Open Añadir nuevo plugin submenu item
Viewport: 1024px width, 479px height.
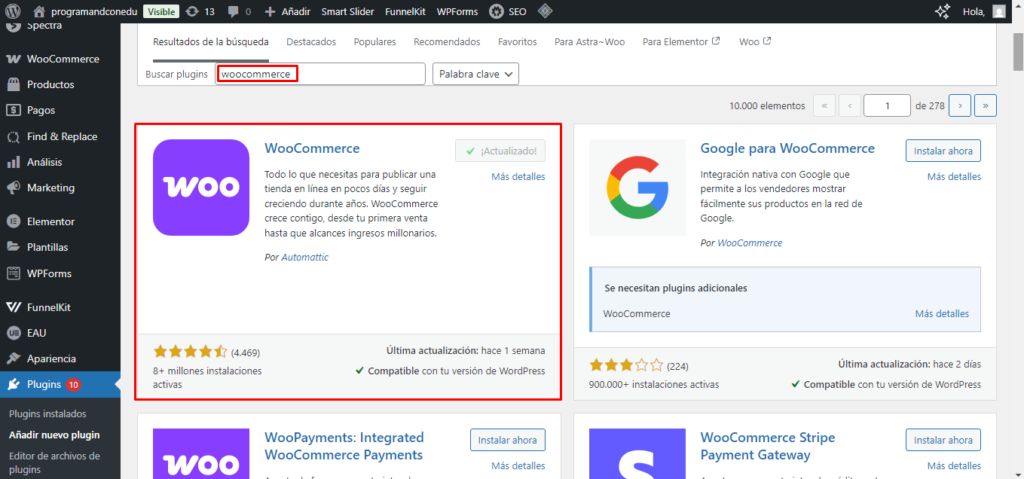[54, 435]
